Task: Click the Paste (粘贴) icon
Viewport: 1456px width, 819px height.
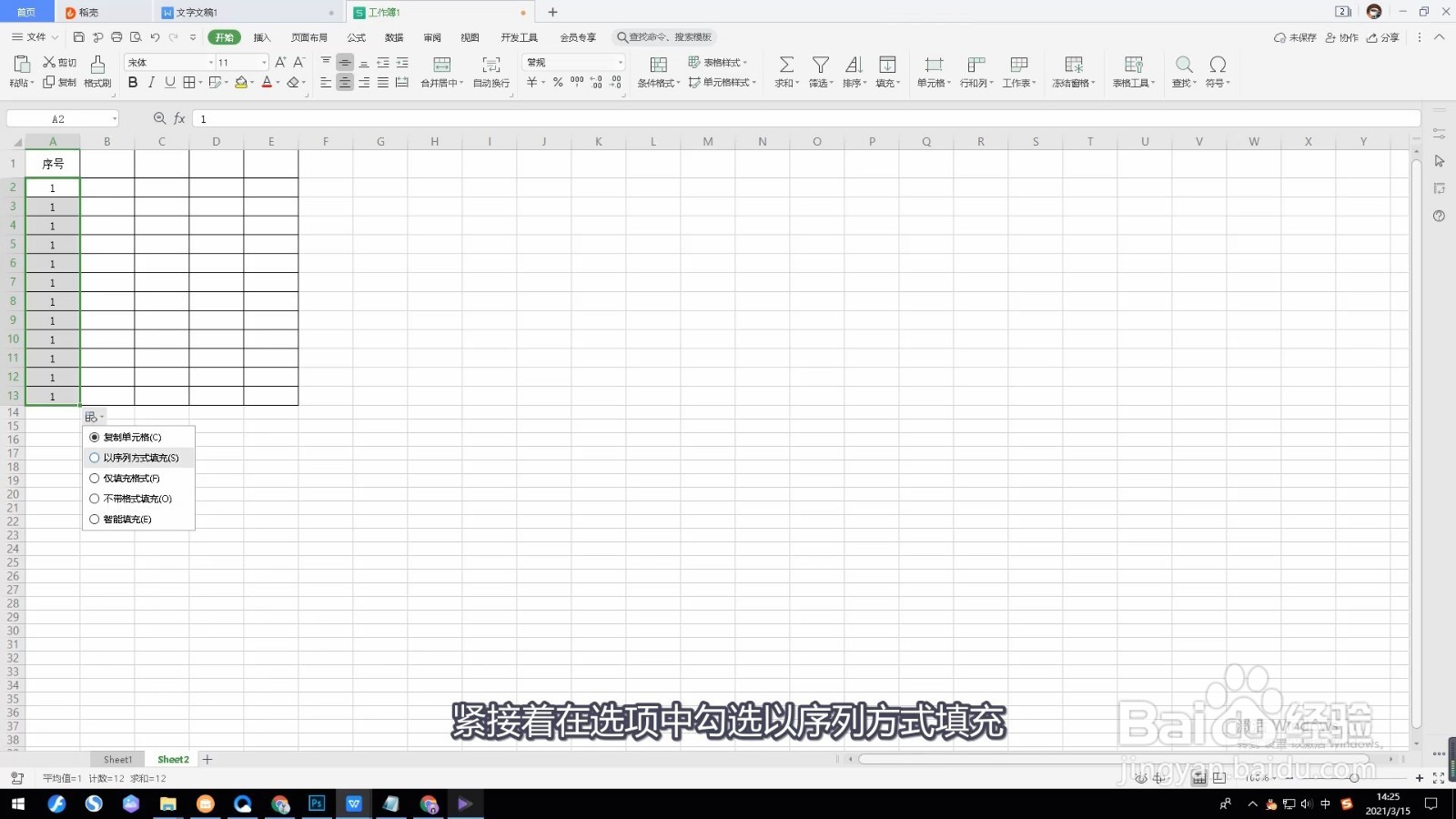Action: click(x=21, y=63)
